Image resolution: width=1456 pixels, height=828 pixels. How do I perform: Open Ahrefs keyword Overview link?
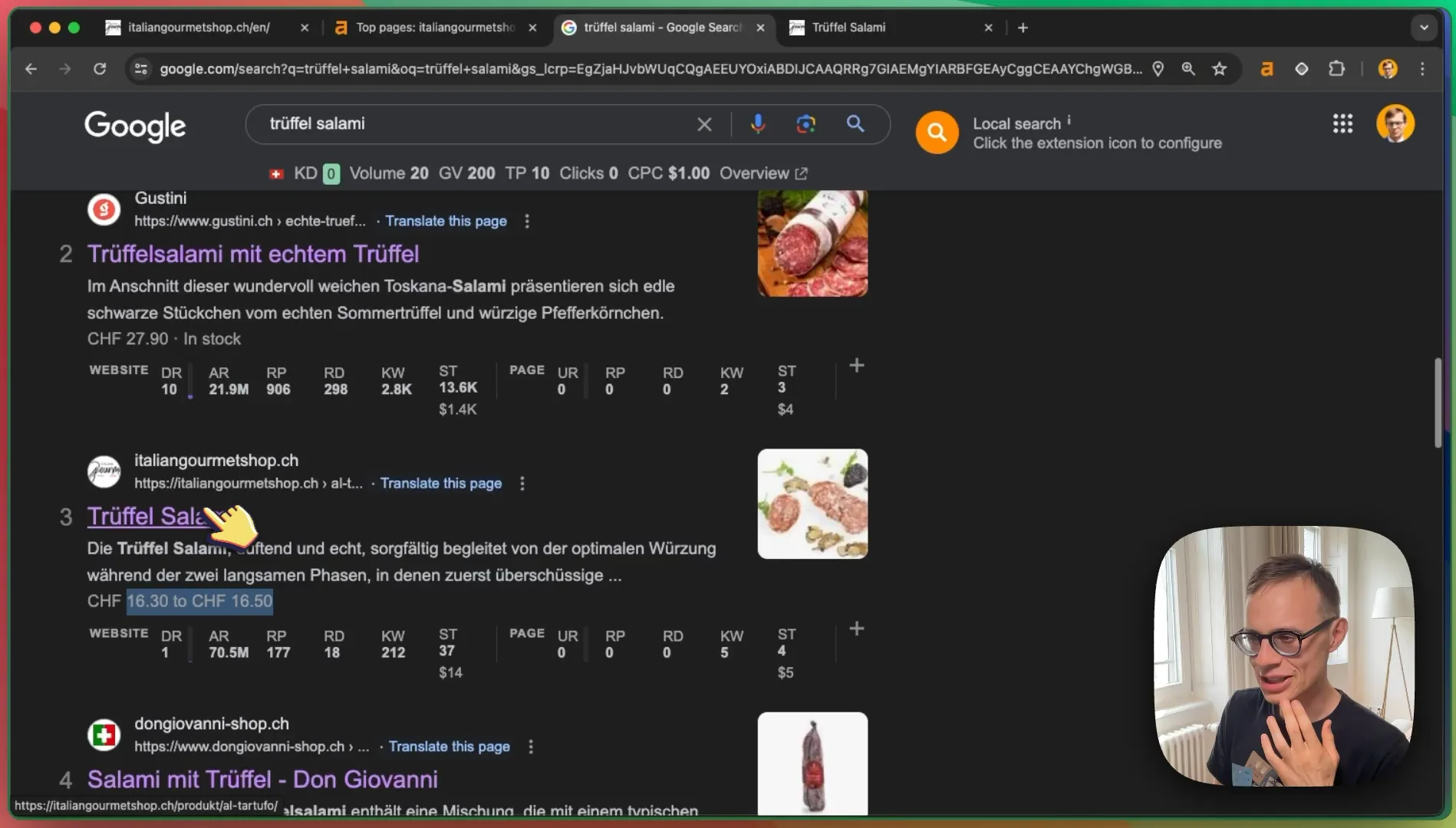point(763,173)
